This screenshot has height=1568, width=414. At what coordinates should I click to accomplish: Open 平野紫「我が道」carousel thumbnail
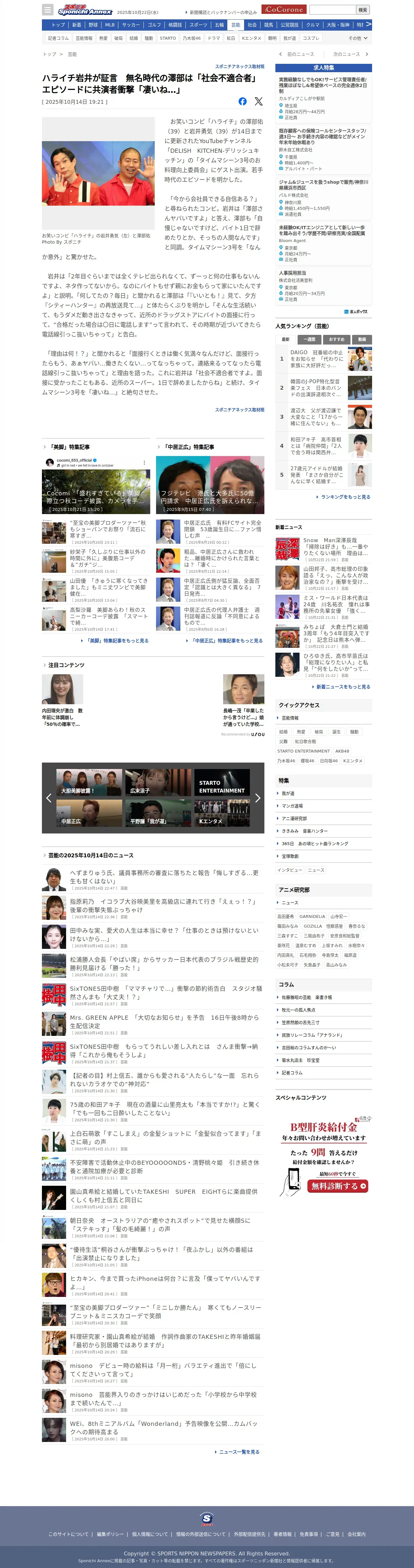158,813
